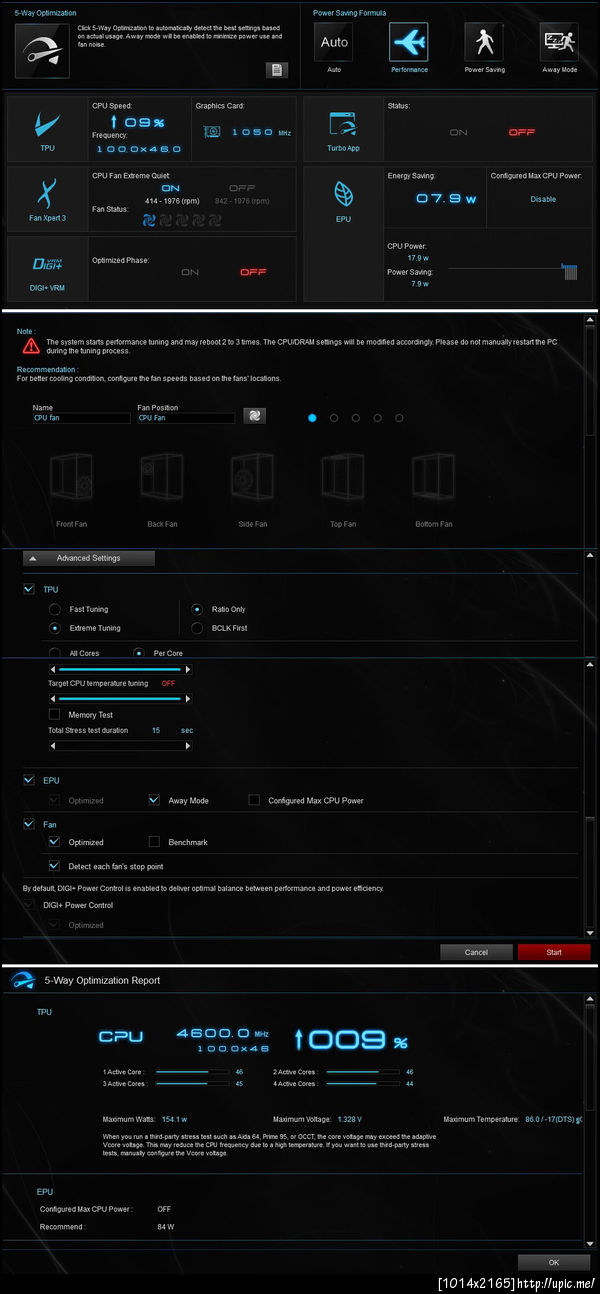Click the fan Name input field
The width and height of the screenshot is (600, 1294).
click(x=81, y=418)
